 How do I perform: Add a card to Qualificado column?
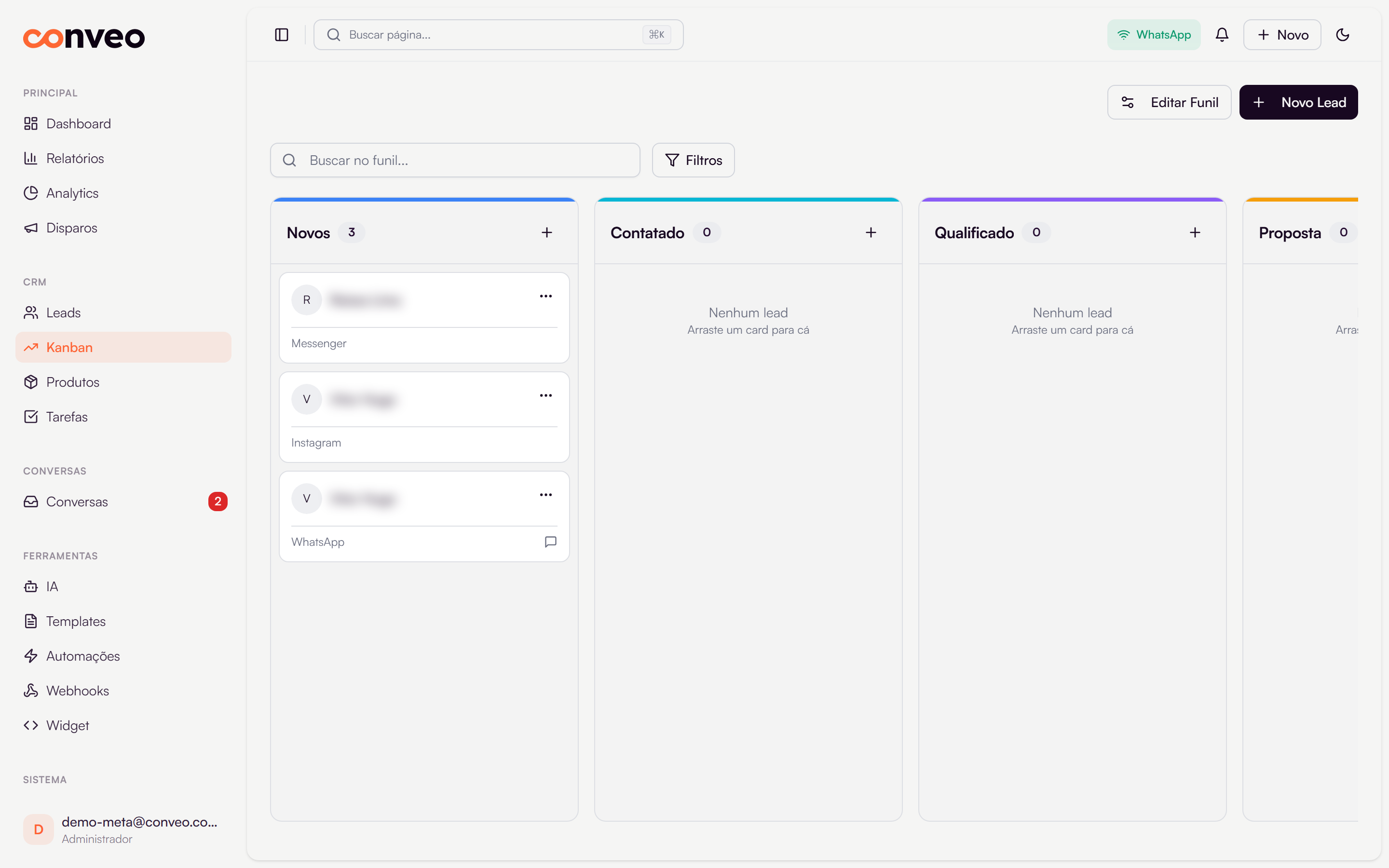[1195, 232]
